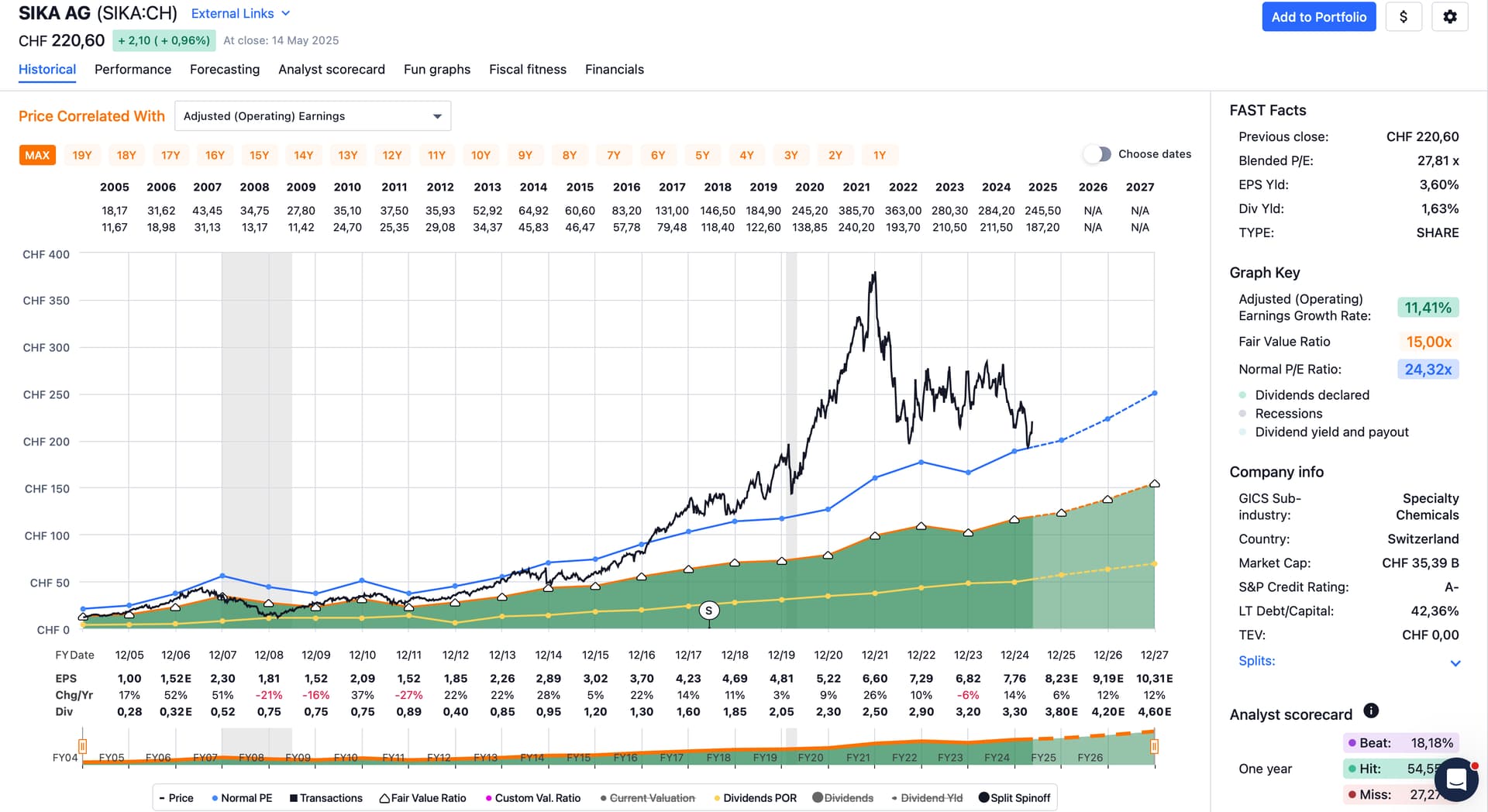
Task: Select the 2Y time range
Action: tap(835, 155)
